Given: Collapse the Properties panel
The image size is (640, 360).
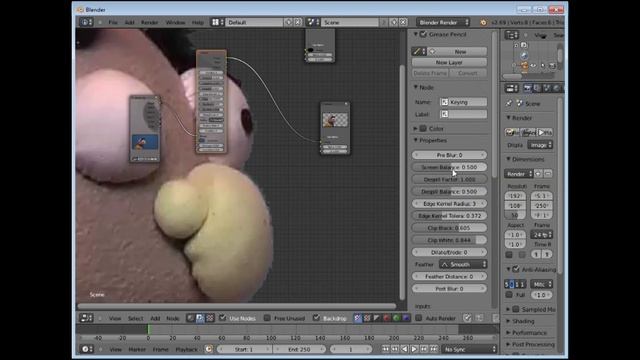Looking at the screenshot, I should click(416, 140).
